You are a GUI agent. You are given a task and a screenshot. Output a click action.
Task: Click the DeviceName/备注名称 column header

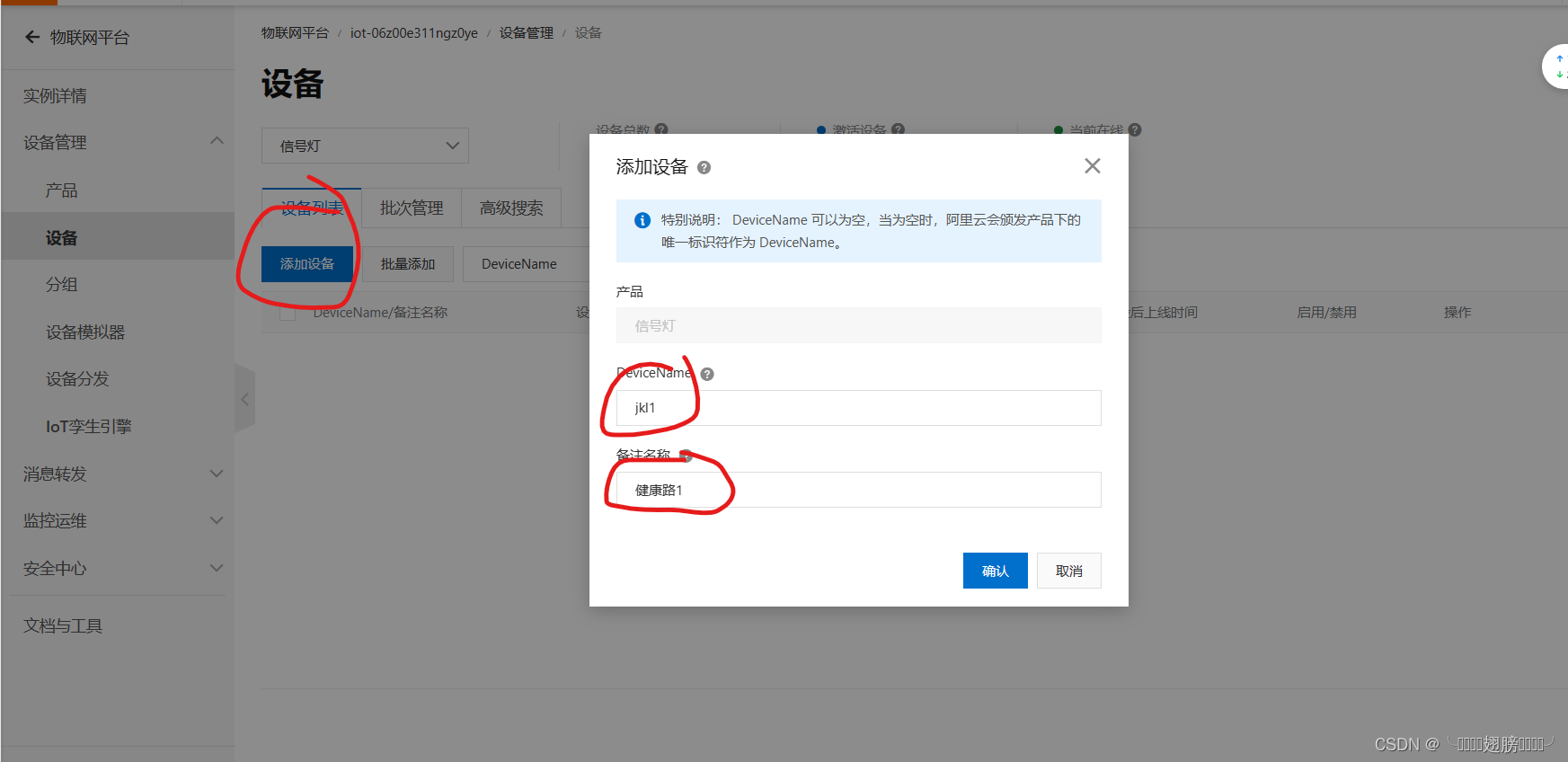click(380, 313)
